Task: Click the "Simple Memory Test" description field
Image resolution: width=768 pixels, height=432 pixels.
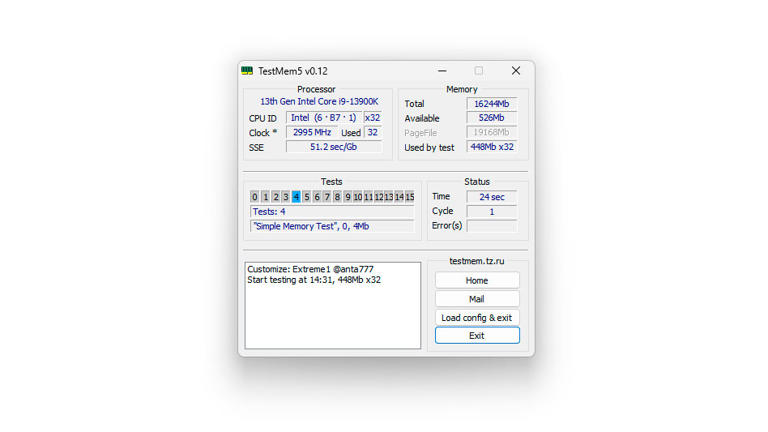Action: (x=331, y=226)
